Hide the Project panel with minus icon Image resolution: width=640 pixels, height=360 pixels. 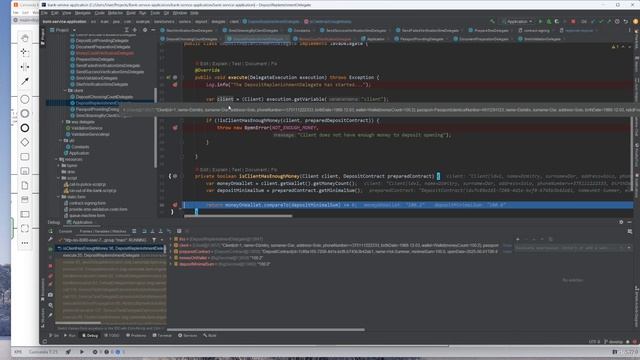(153, 30)
